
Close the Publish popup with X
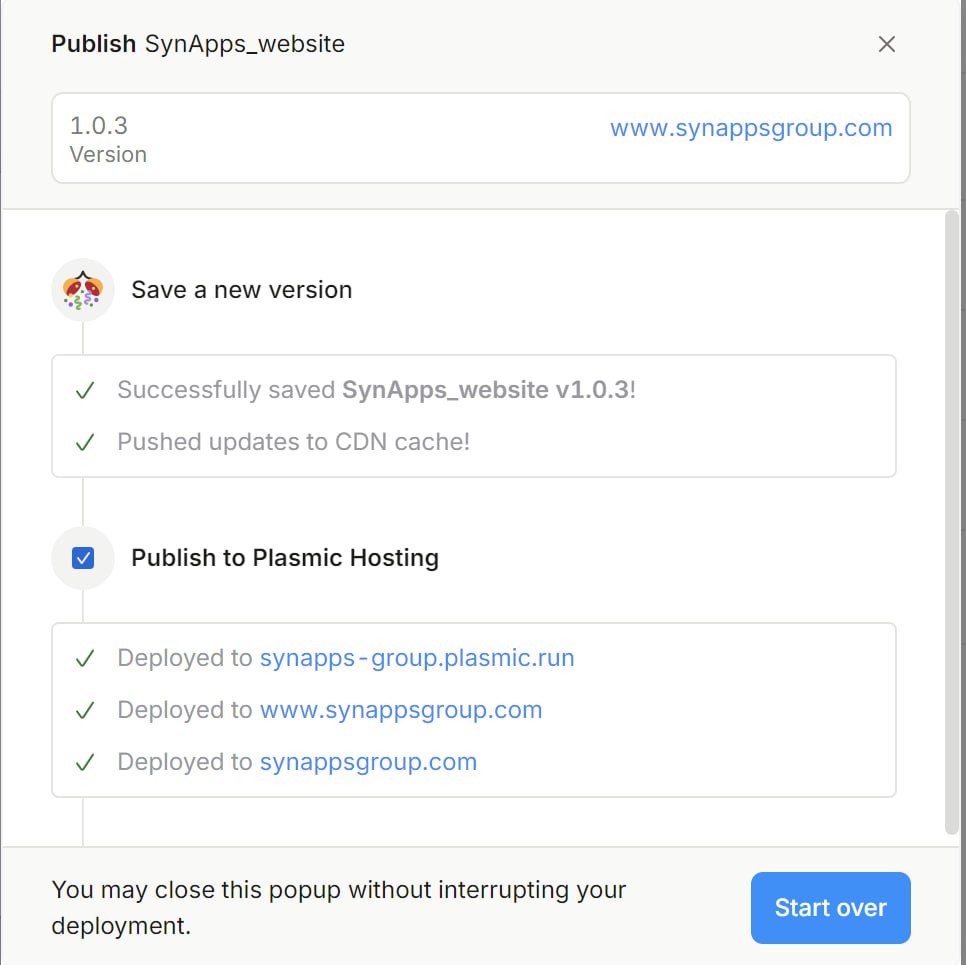pyautogui.click(x=886, y=44)
